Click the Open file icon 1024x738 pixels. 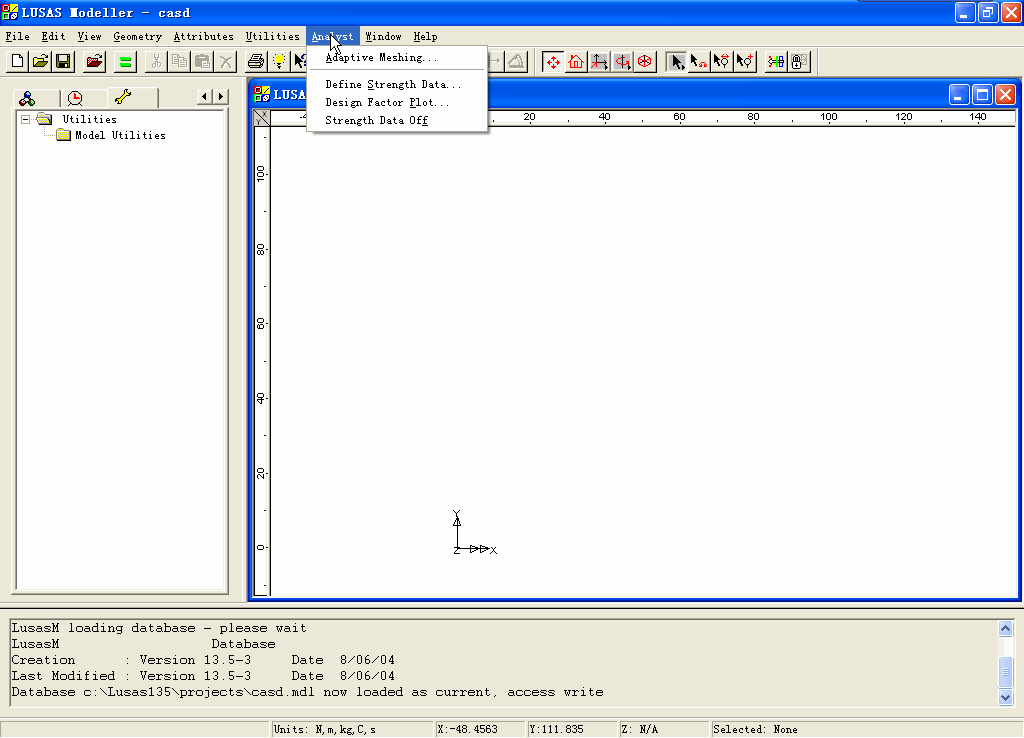tap(40, 62)
